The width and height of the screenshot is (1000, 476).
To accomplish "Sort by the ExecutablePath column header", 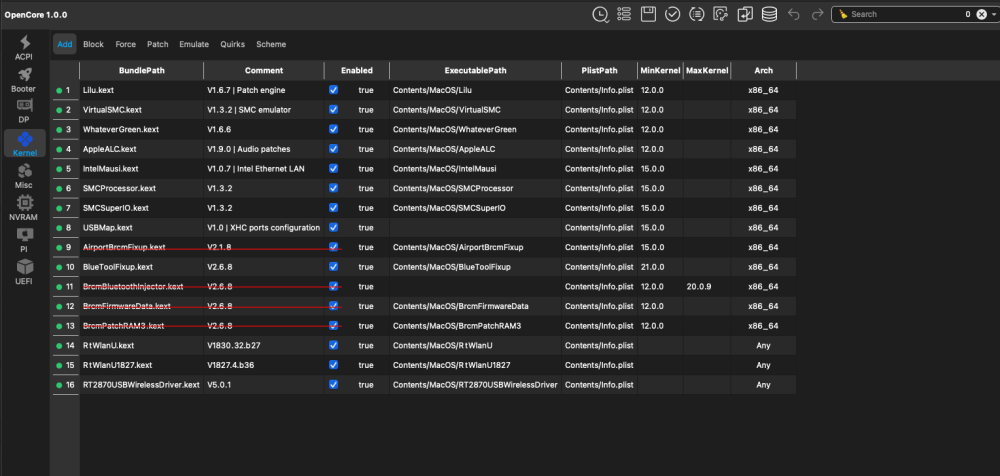I will 476,71.
